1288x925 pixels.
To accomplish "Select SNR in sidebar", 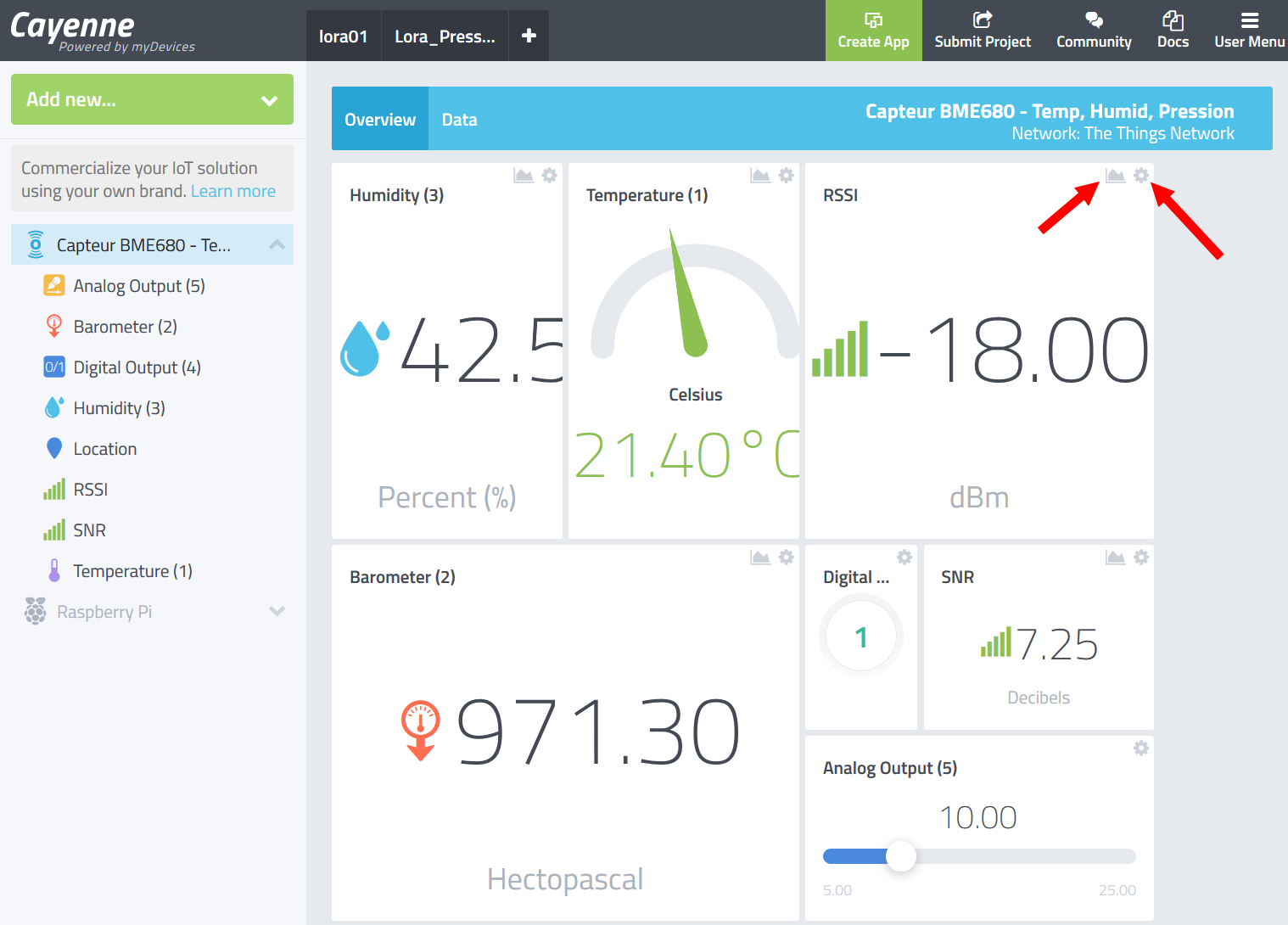I will (x=90, y=530).
